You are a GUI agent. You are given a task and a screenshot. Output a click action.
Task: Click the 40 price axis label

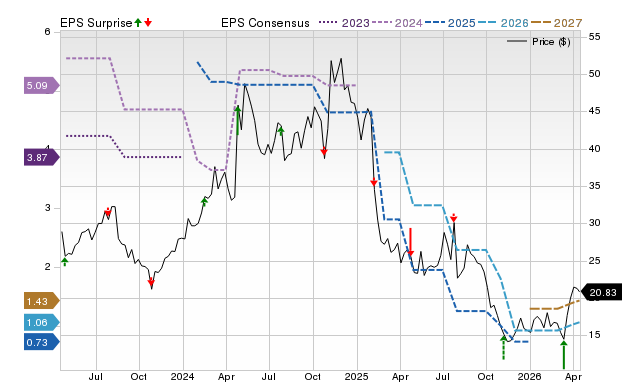[594, 149]
